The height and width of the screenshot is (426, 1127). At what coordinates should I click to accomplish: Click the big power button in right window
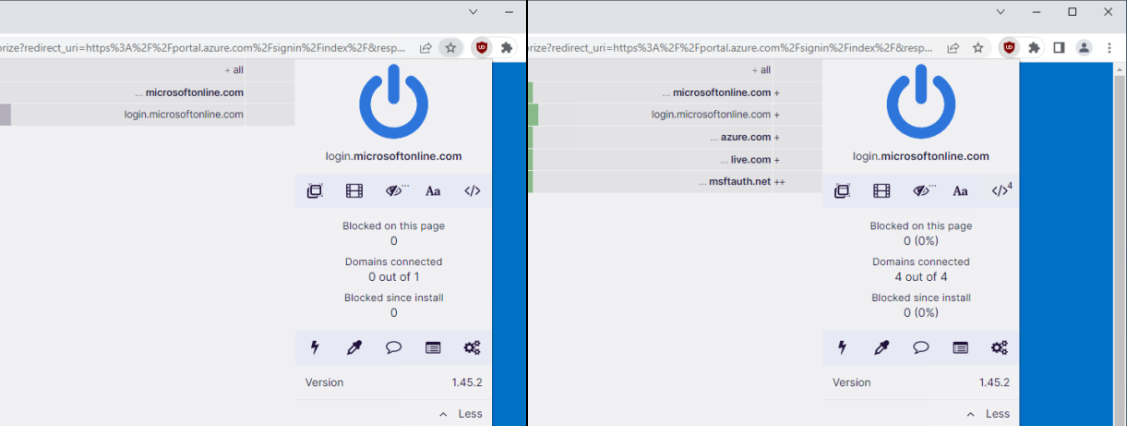pos(921,101)
